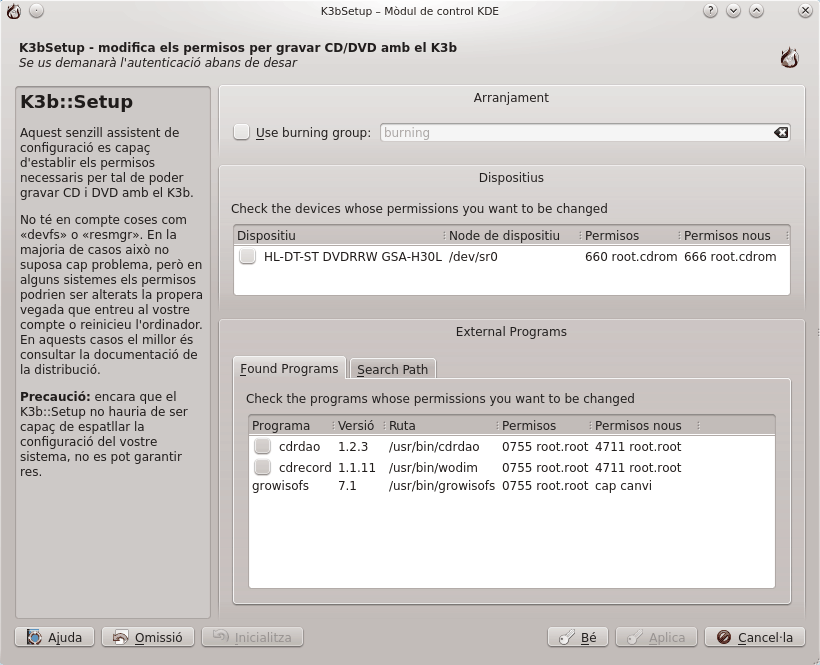Tick the cdrdao program checkbox

pyautogui.click(x=262, y=447)
